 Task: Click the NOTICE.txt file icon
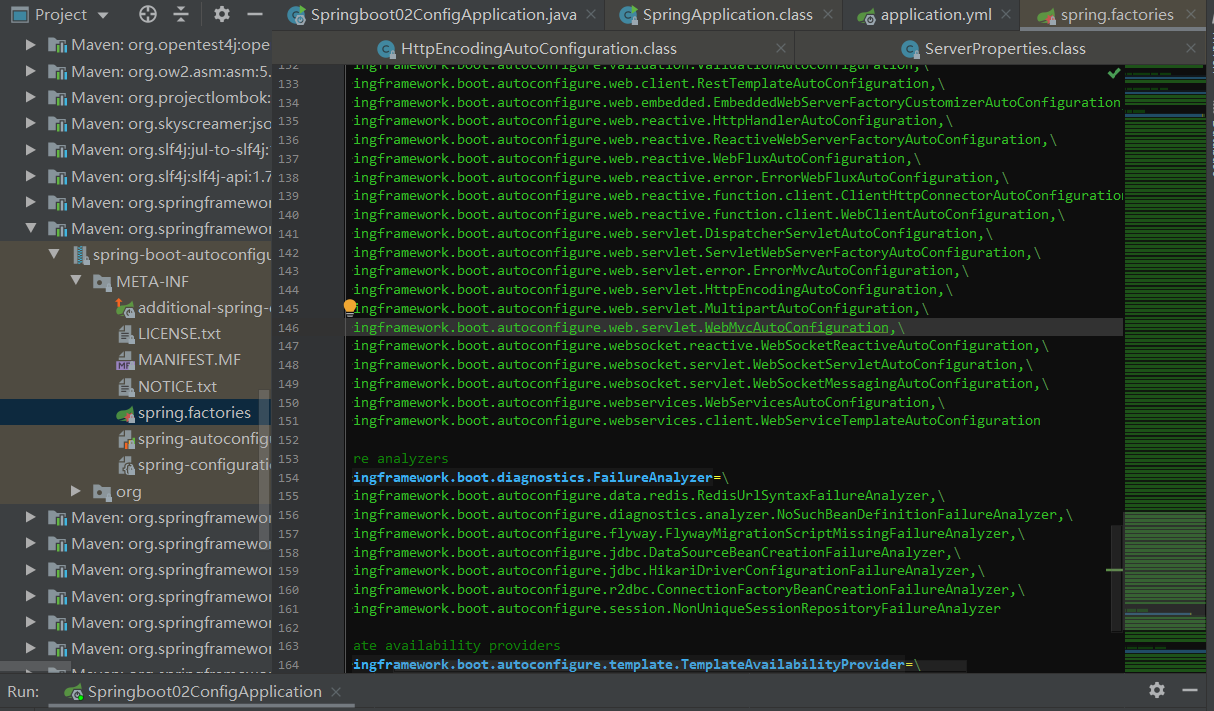[126, 386]
